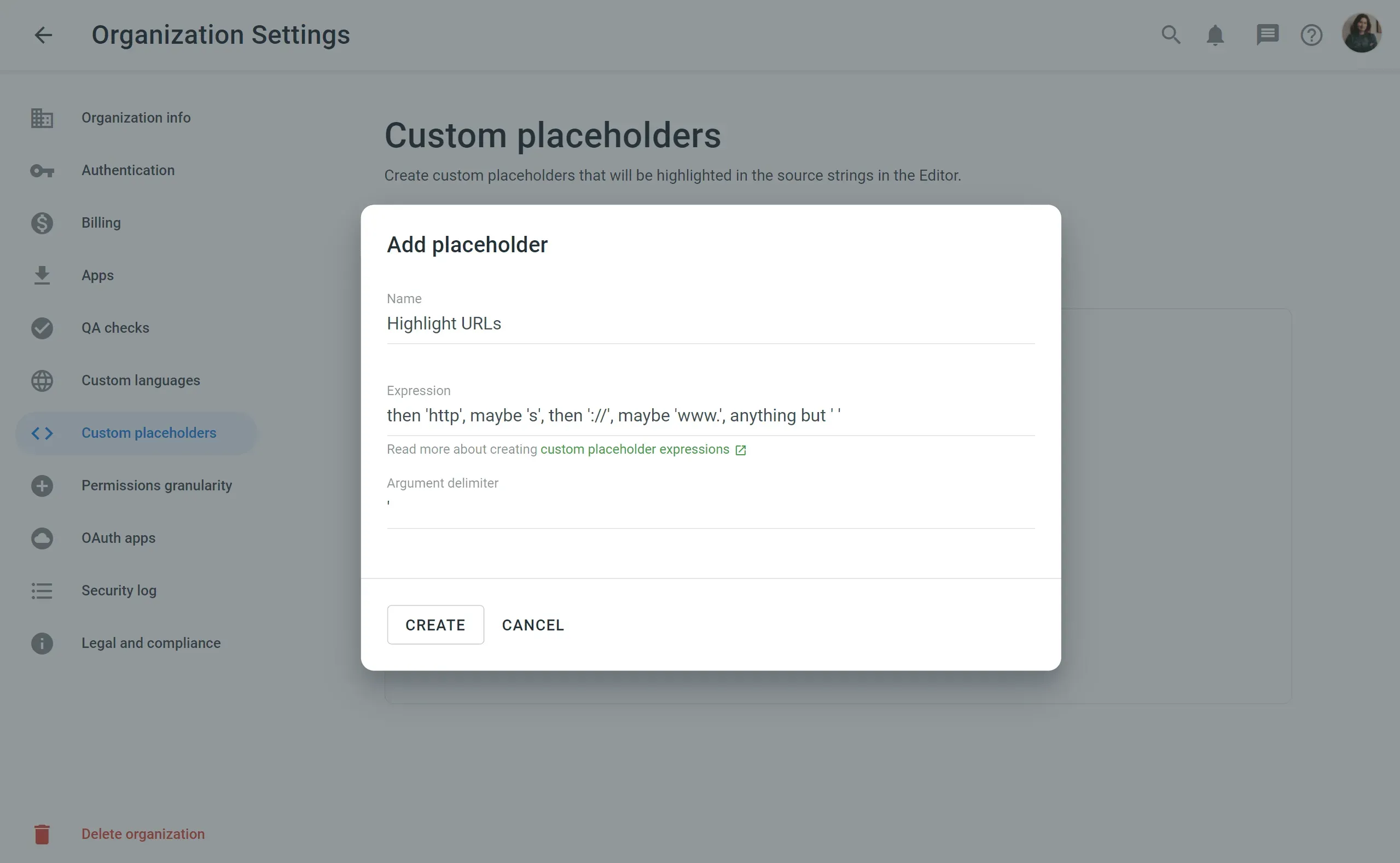Image resolution: width=1400 pixels, height=863 pixels.
Task: Click the Security log list icon
Action: [42, 590]
